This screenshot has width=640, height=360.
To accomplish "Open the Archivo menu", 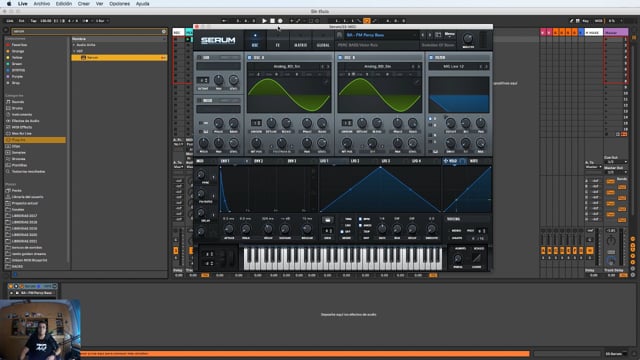I will pyautogui.click(x=42, y=4).
